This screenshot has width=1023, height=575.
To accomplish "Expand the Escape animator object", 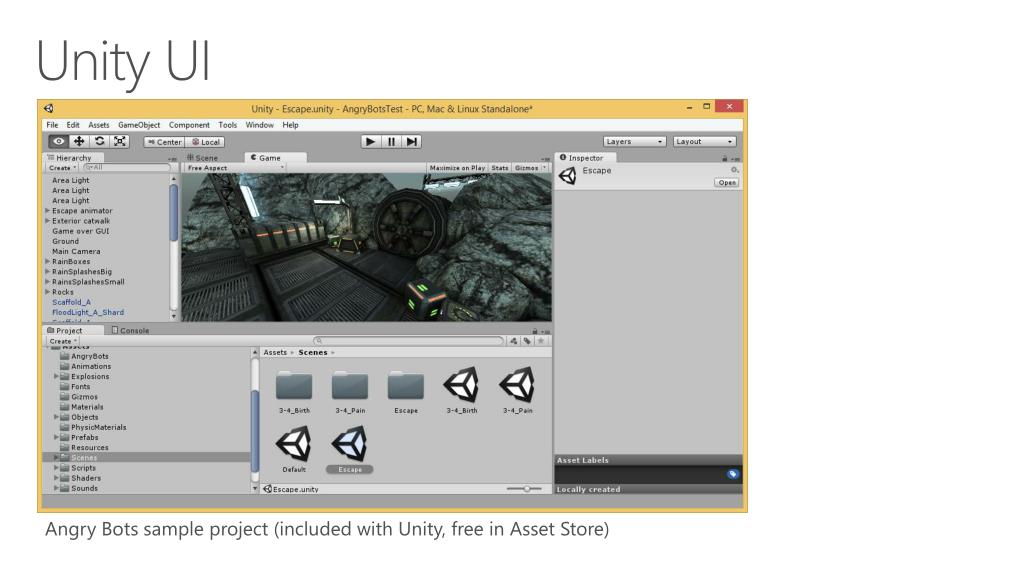I will [48, 211].
